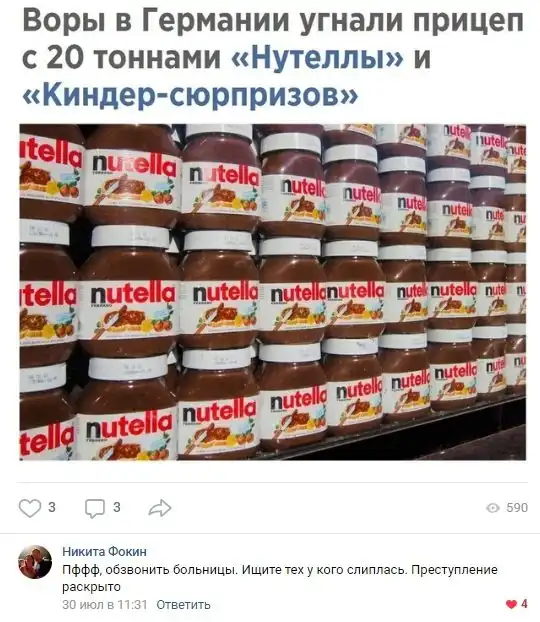Click the headline words с 20 тоннами
Screen dimensions: 540x622
point(121,57)
